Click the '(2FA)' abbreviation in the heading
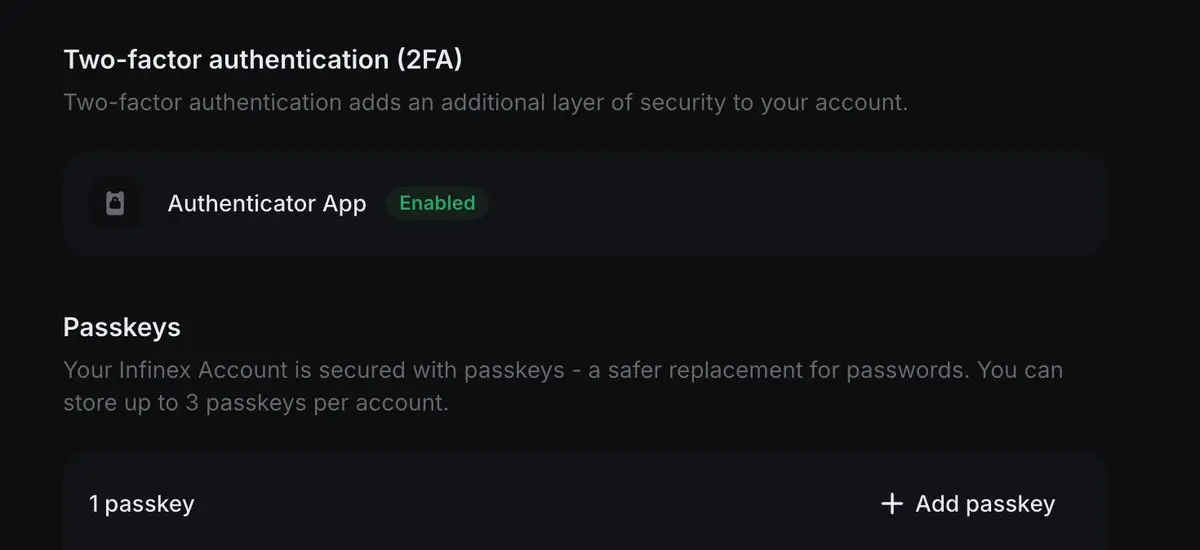 pyautogui.click(x=429, y=59)
